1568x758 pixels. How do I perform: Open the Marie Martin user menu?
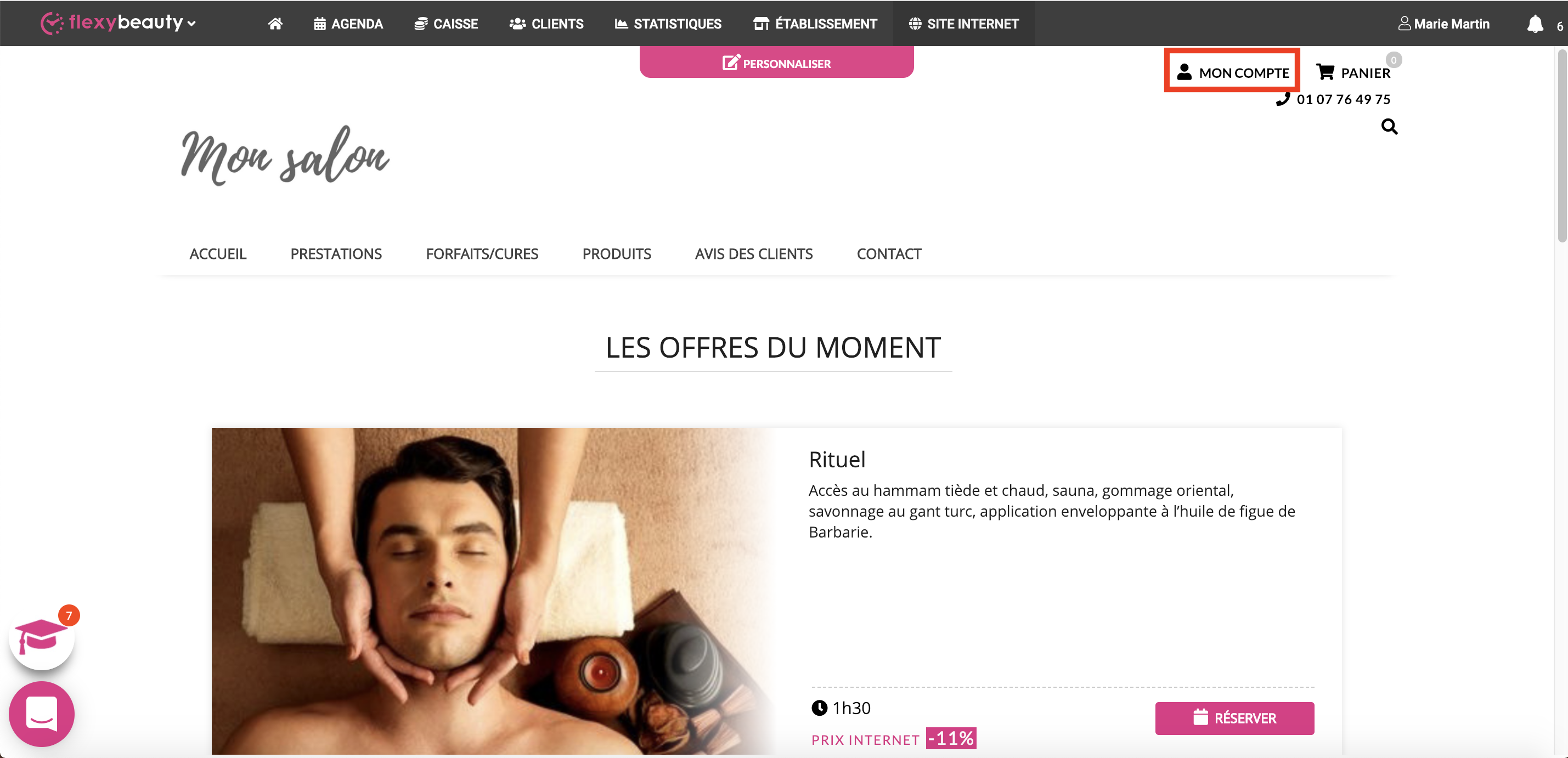point(1443,24)
